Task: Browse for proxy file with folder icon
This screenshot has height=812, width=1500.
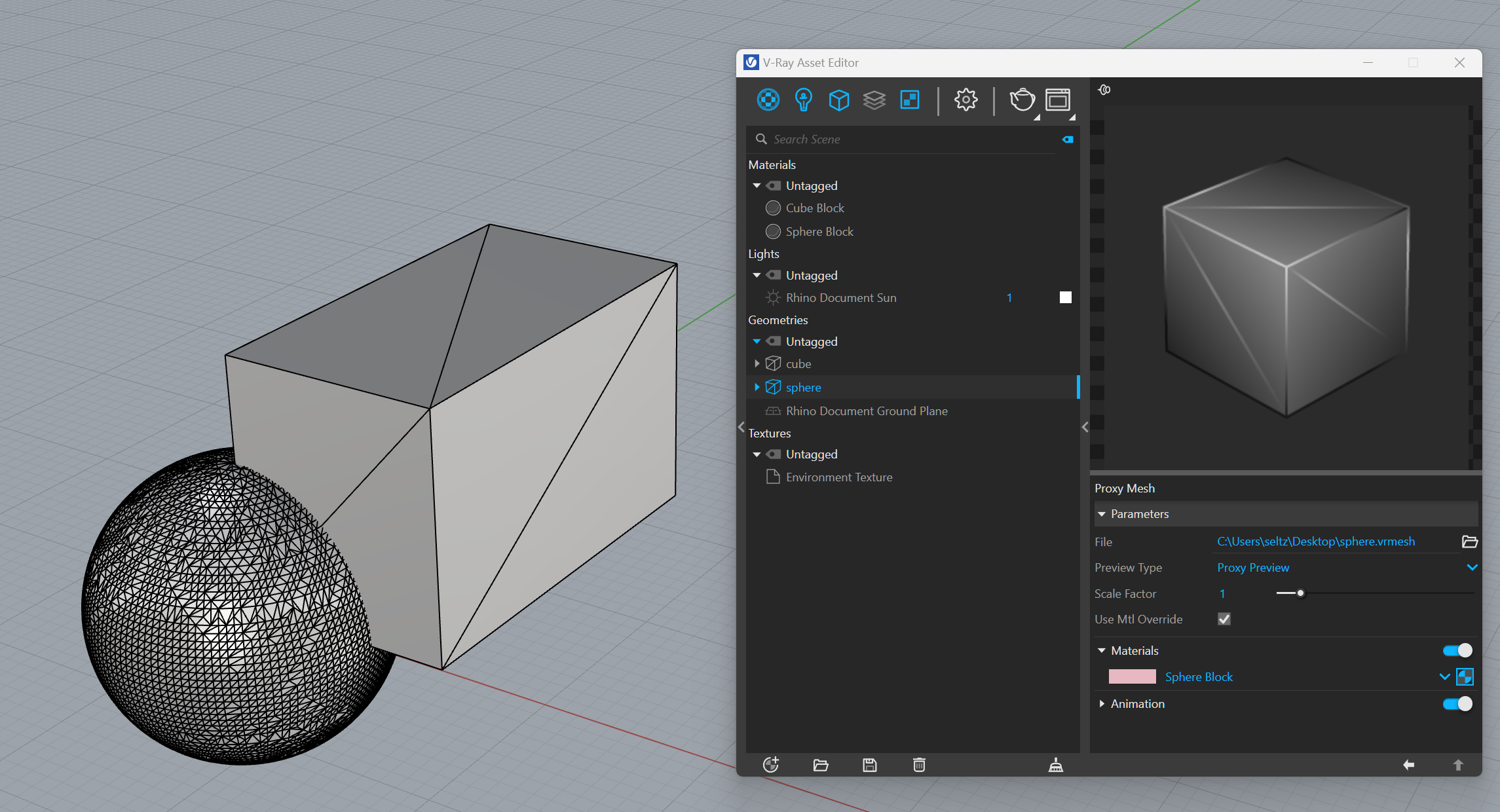Action: (x=1470, y=542)
